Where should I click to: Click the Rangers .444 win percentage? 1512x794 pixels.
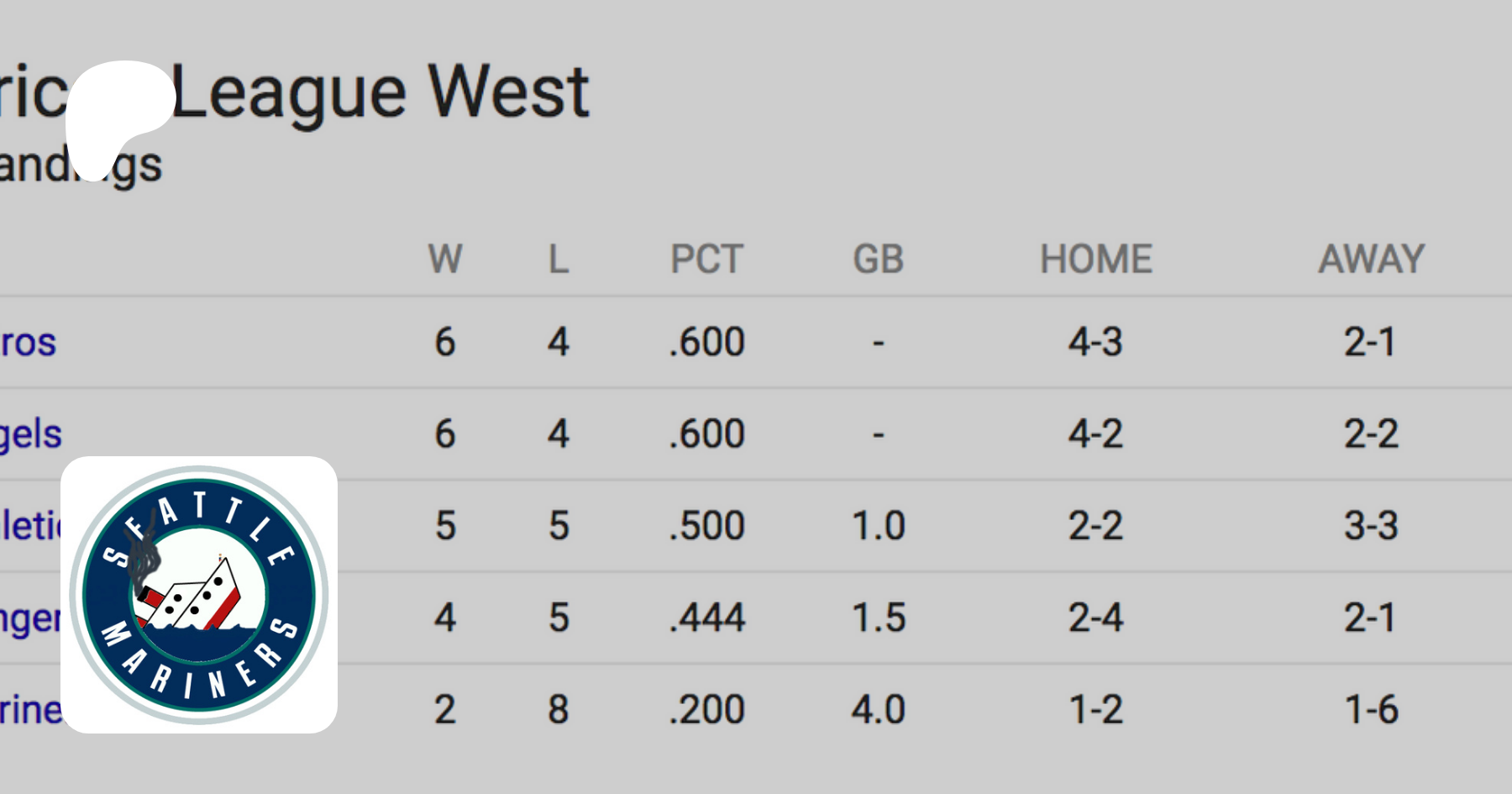pyautogui.click(x=706, y=618)
